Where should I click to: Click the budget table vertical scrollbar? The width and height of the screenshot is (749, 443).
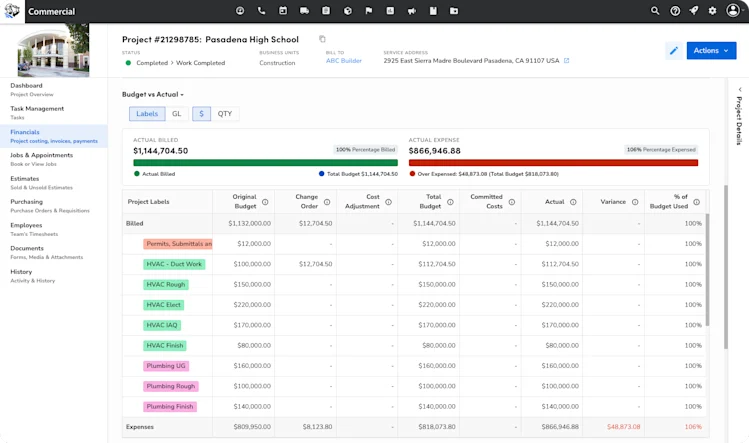pyautogui.click(x=707, y=270)
